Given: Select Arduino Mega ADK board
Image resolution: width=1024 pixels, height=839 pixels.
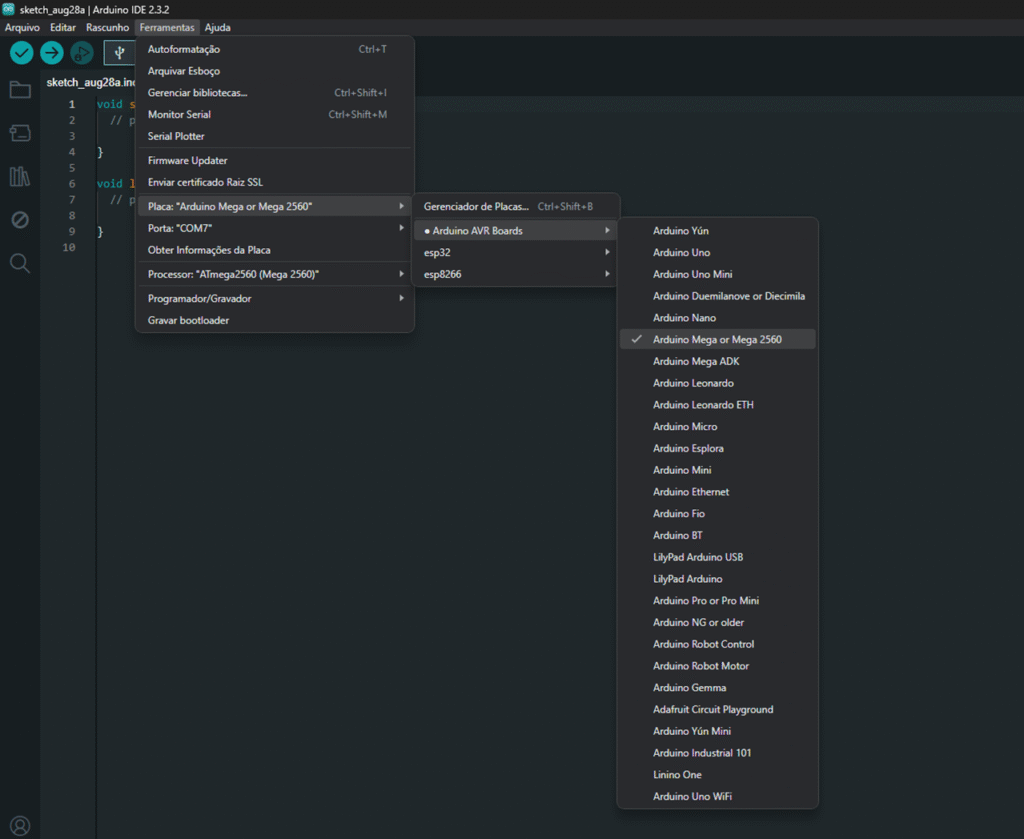Looking at the screenshot, I should click(x=718, y=361).
